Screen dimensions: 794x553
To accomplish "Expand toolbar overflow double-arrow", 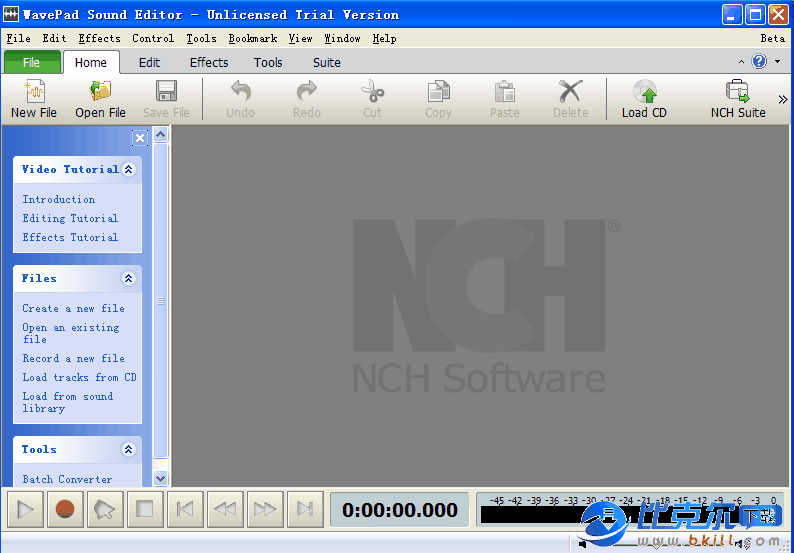I will [783, 99].
